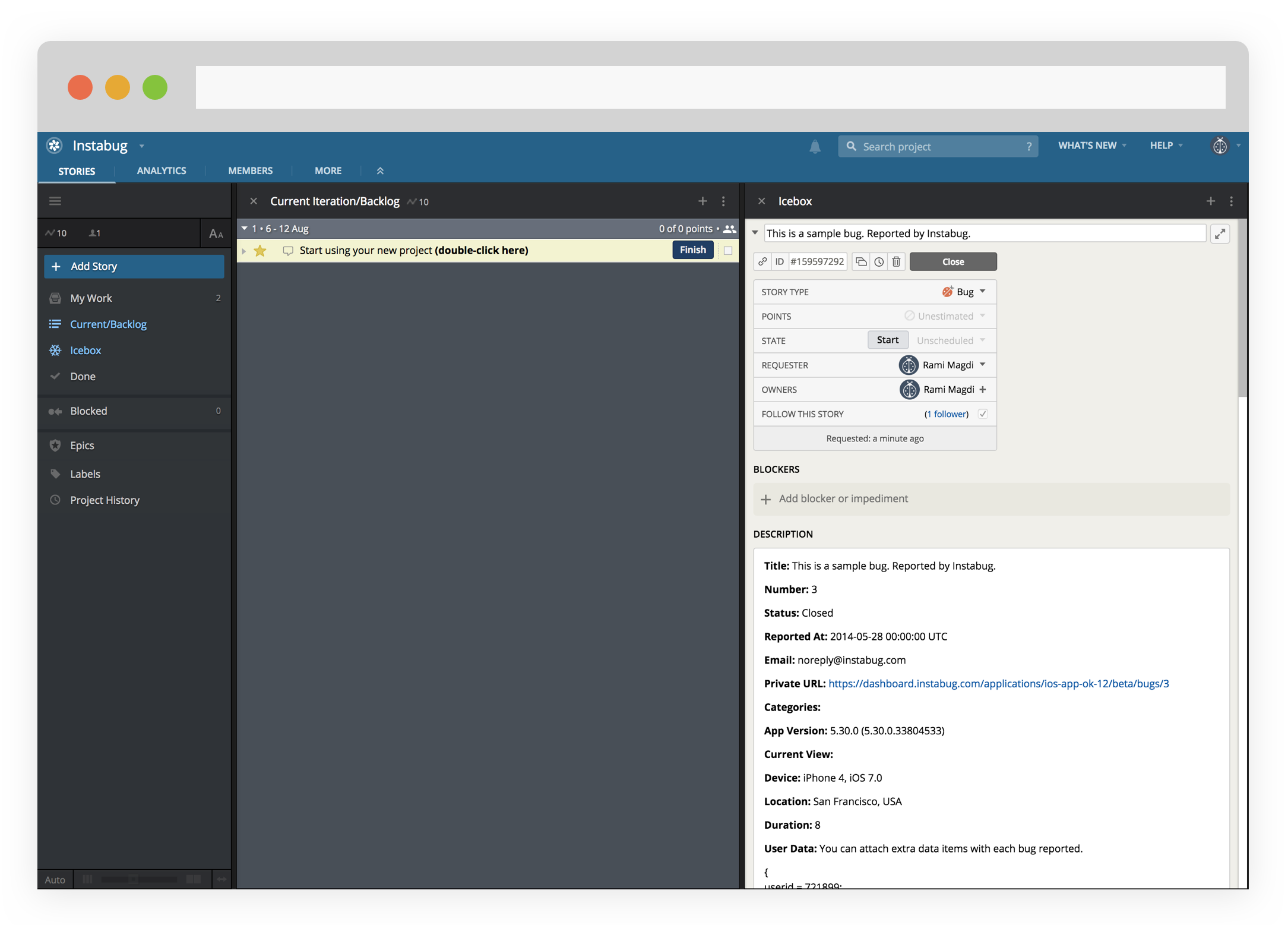This screenshot has width=1288, height=925.
Task: Expand story to full view icon
Action: (x=1220, y=233)
